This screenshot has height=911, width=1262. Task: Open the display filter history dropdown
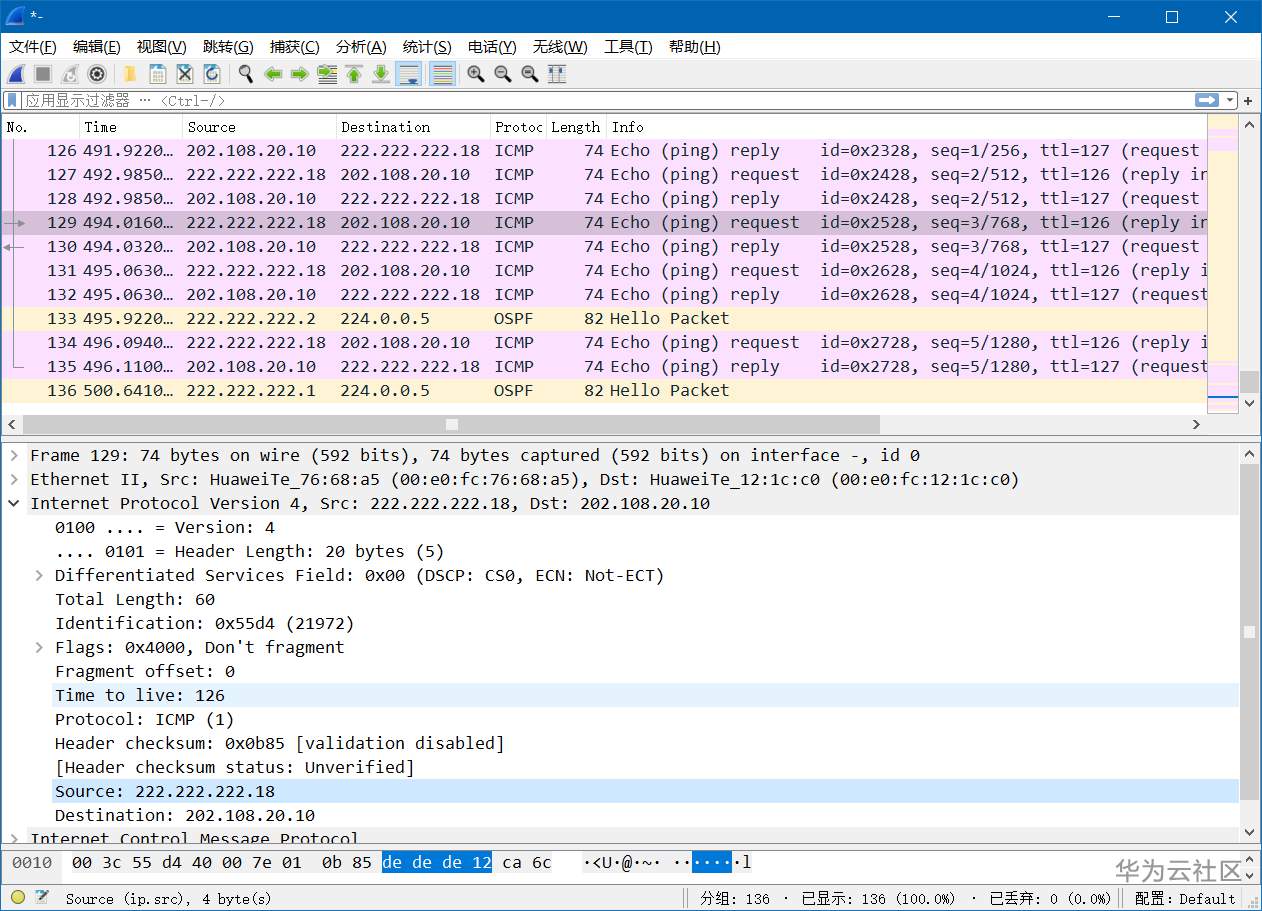point(1231,100)
